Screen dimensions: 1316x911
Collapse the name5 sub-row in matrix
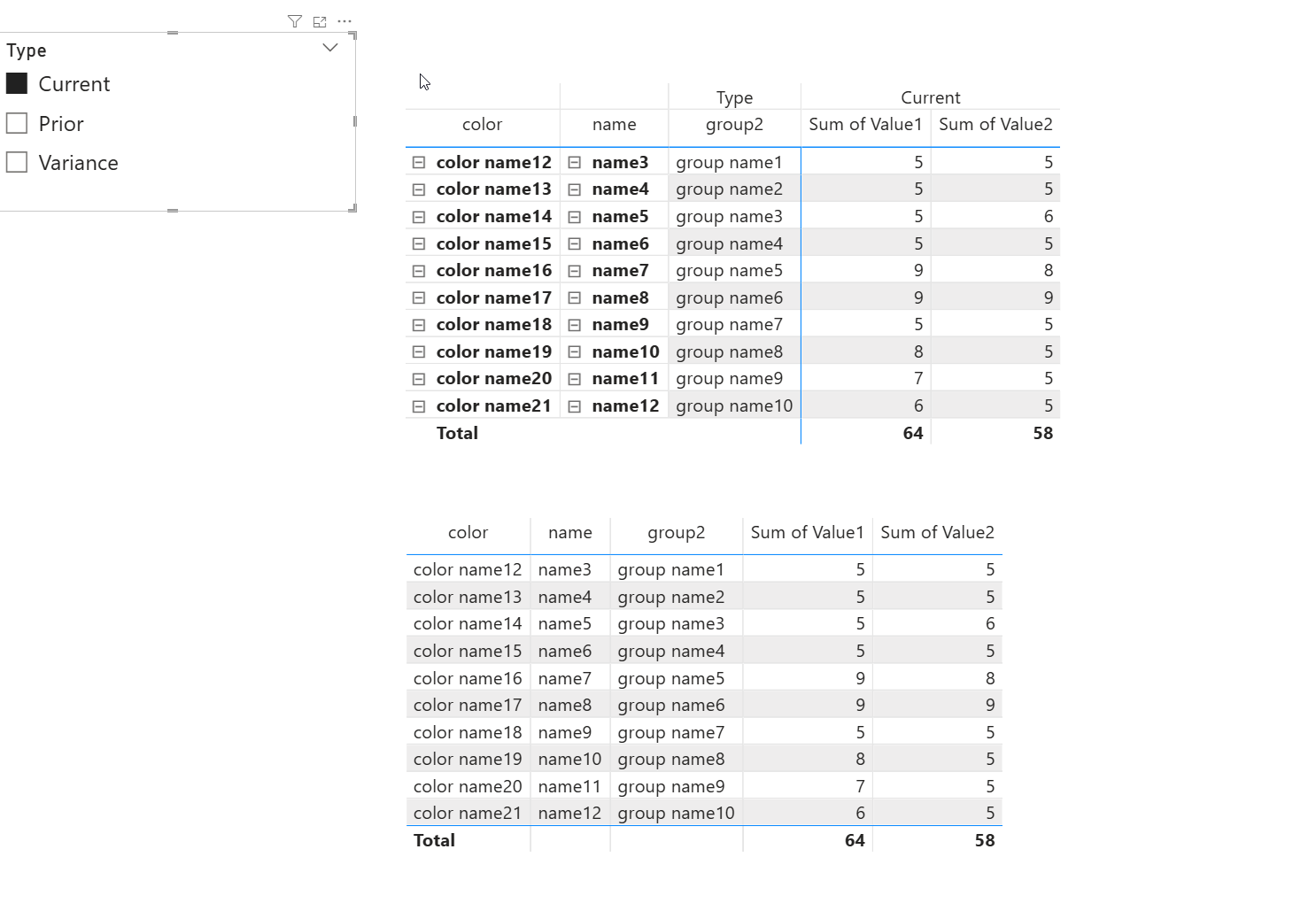575,217
